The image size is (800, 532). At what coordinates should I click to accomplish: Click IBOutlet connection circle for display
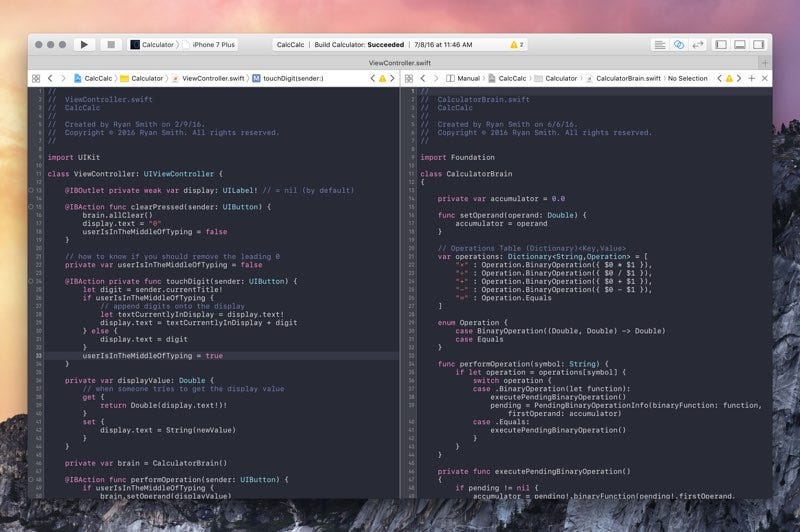[31, 190]
